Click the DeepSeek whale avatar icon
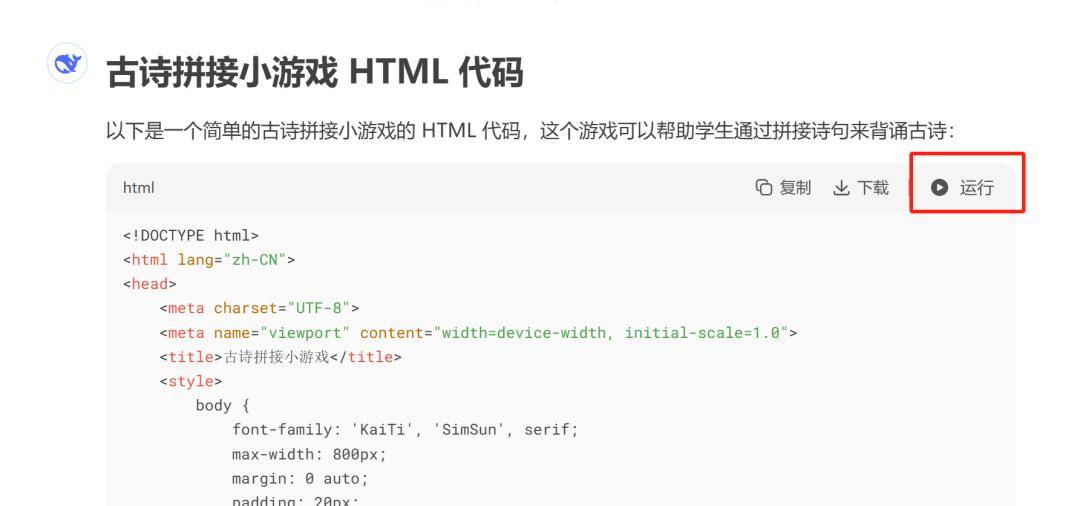1080x506 pixels. click(67, 65)
